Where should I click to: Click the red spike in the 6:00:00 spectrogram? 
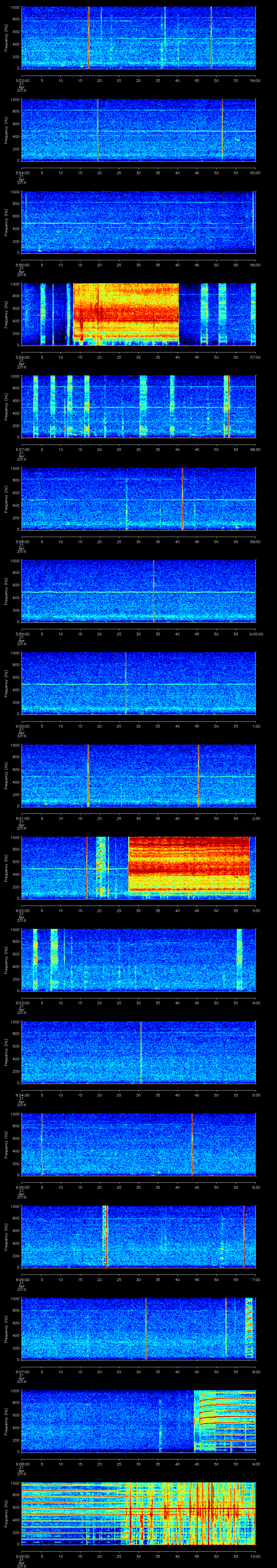(x=126, y=682)
